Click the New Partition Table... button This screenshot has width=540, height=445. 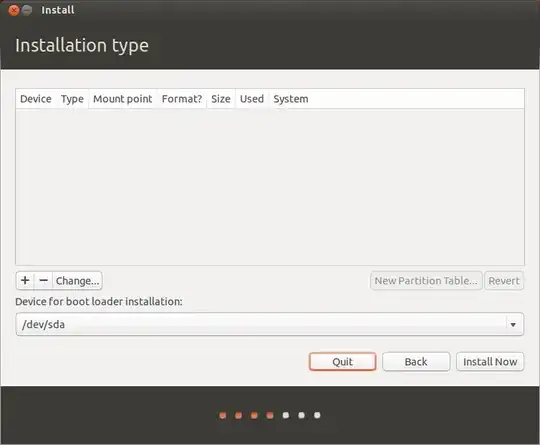coord(426,281)
